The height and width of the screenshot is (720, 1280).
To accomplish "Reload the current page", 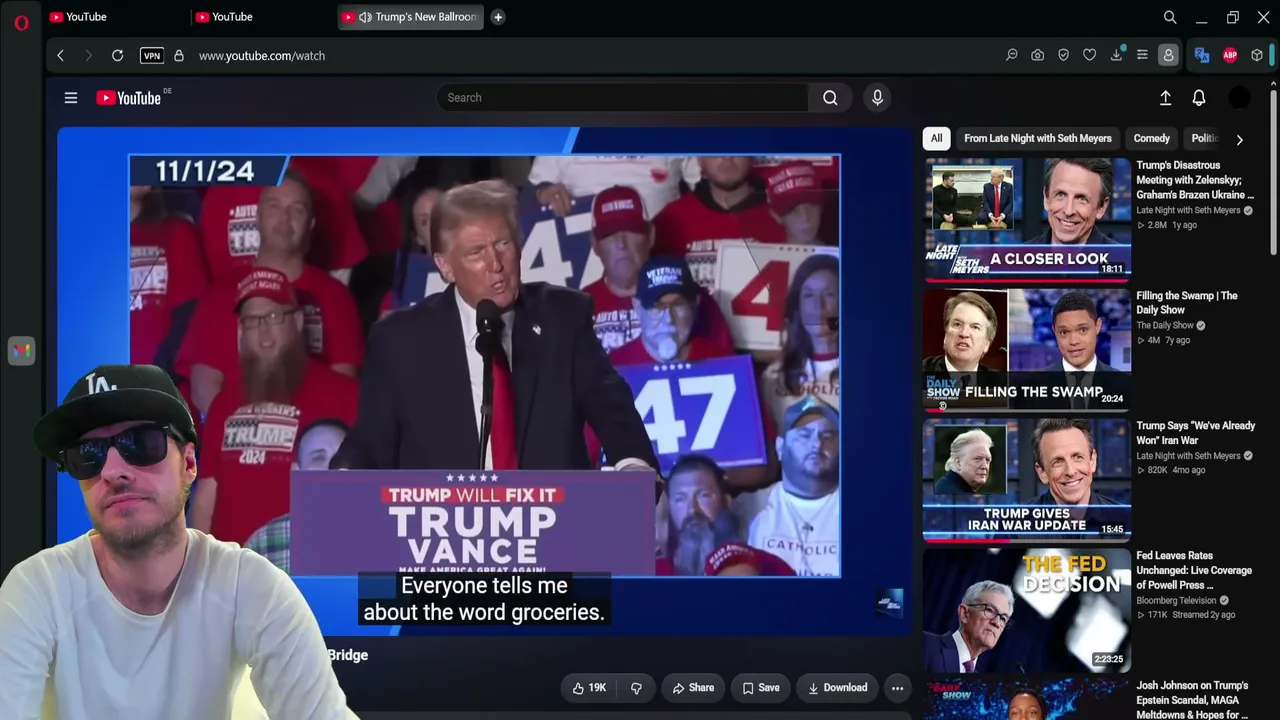I will click(x=117, y=56).
